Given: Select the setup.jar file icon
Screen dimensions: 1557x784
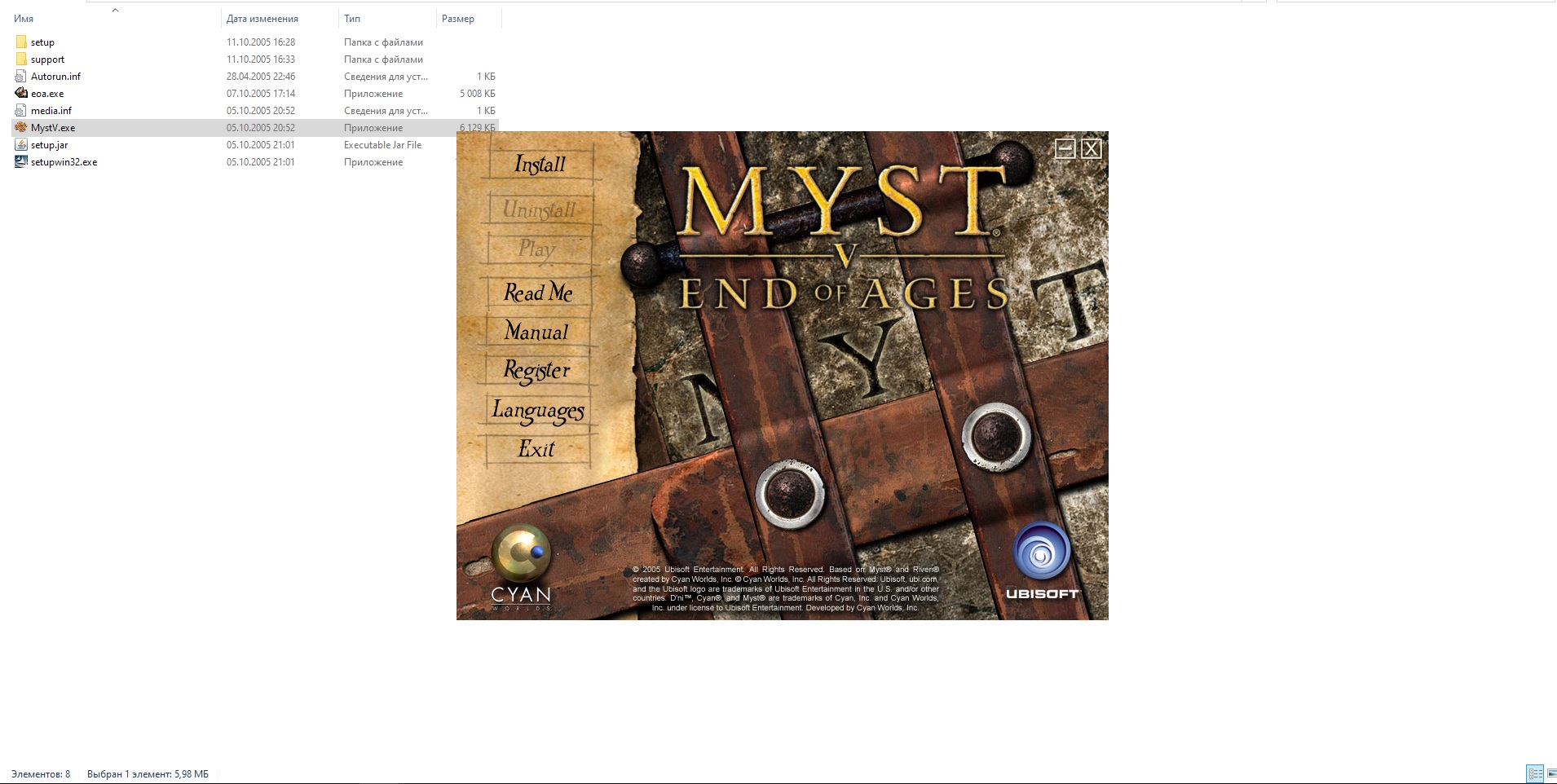Looking at the screenshot, I should pyautogui.click(x=21, y=144).
